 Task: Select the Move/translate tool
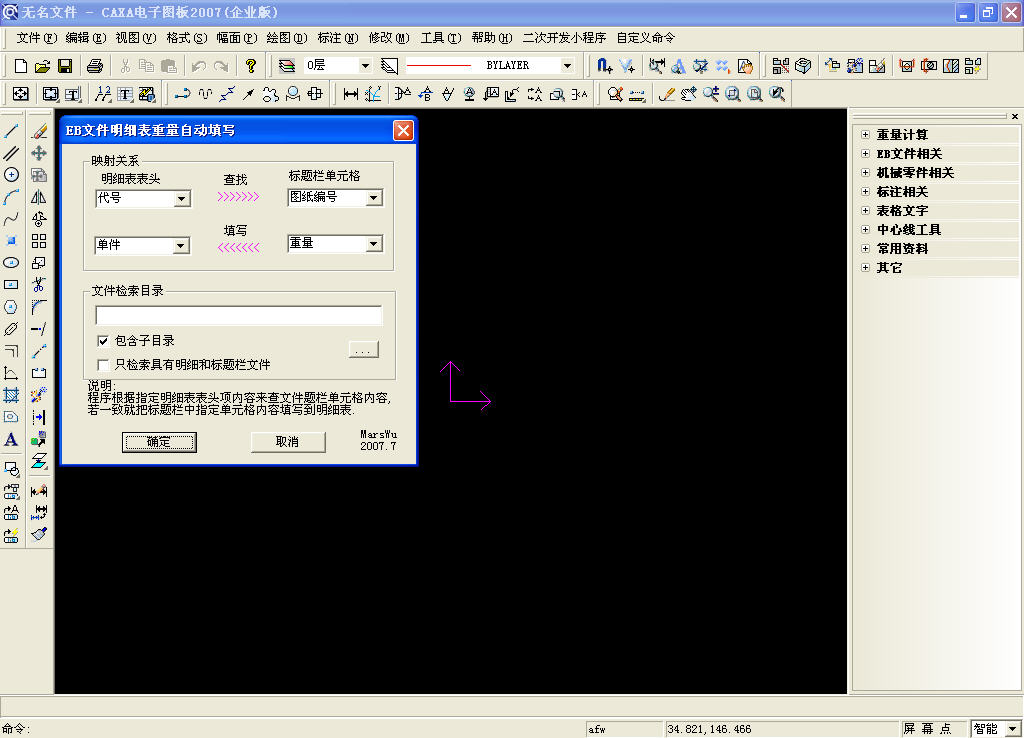click(39, 153)
